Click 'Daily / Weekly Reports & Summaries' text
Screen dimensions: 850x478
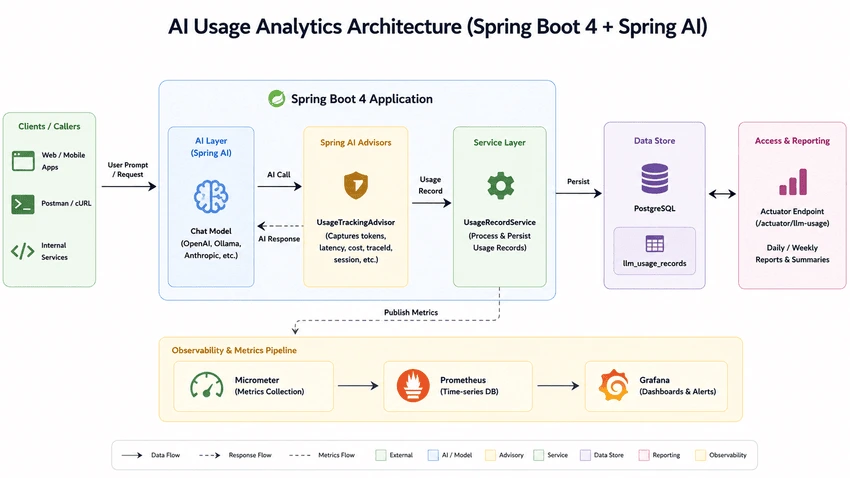[792, 254]
